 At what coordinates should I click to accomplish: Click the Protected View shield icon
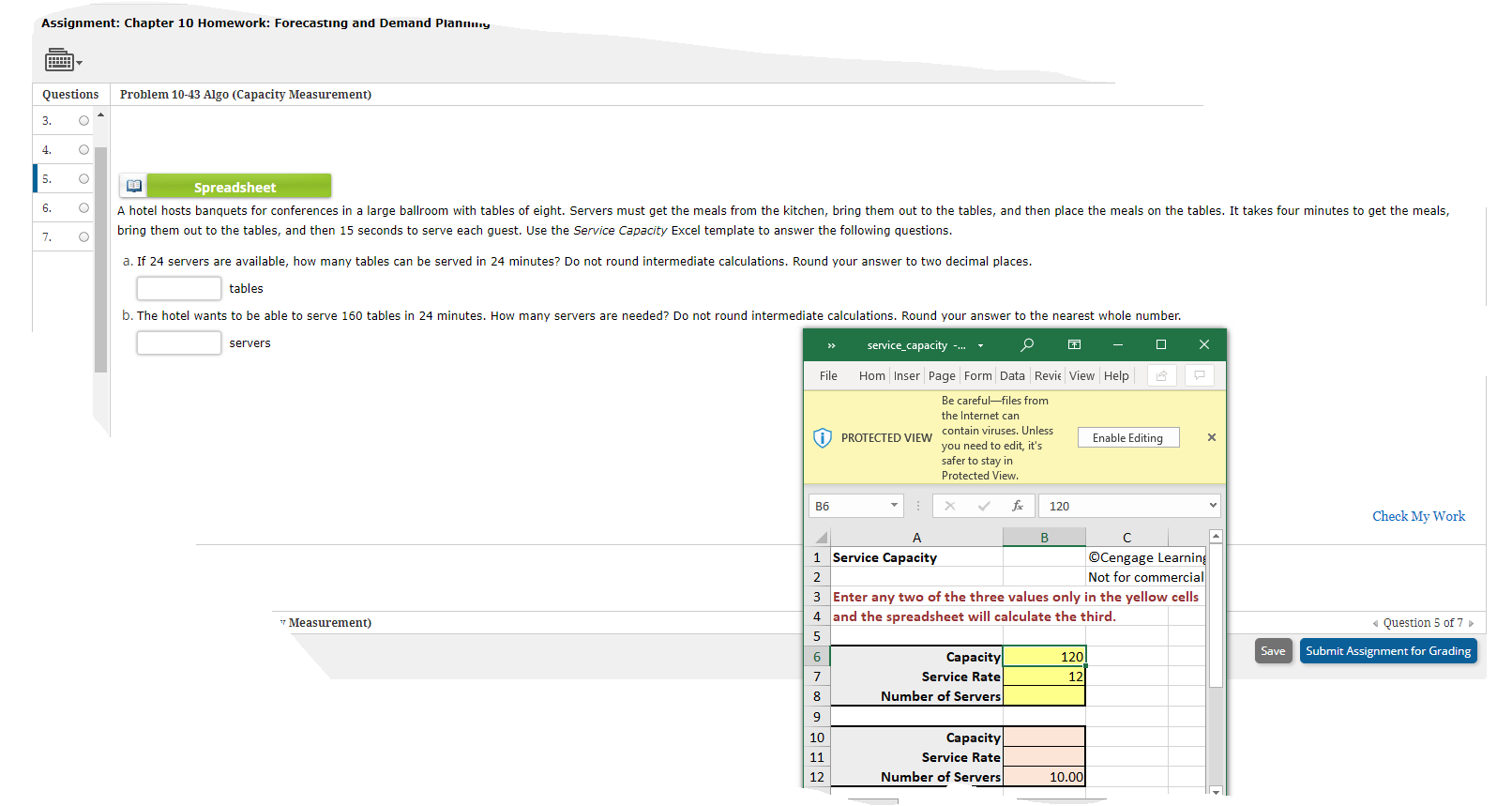[x=822, y=437]
